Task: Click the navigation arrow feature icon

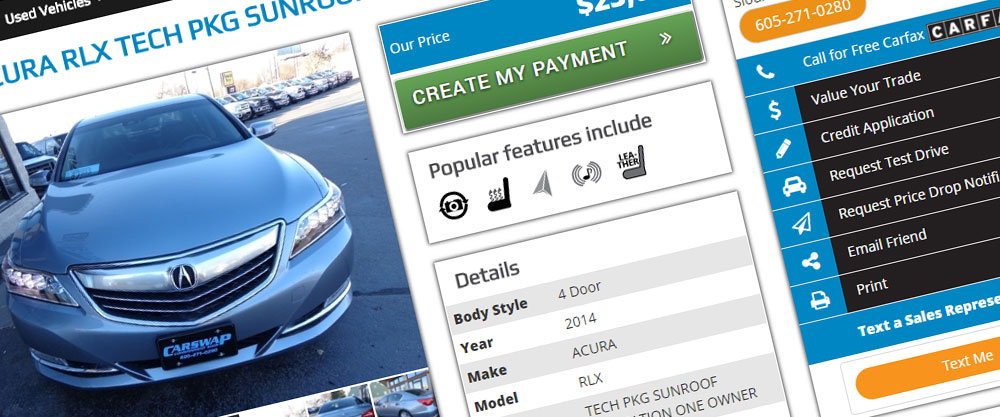Action: [x=542, y=184]
